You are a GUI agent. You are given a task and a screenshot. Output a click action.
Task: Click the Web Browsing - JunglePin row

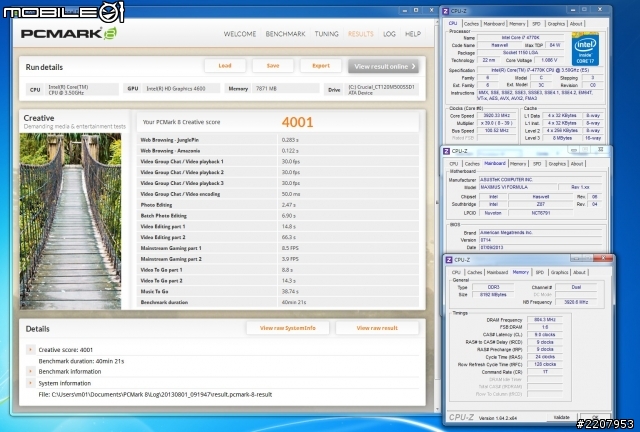click(x=278, y=140)
